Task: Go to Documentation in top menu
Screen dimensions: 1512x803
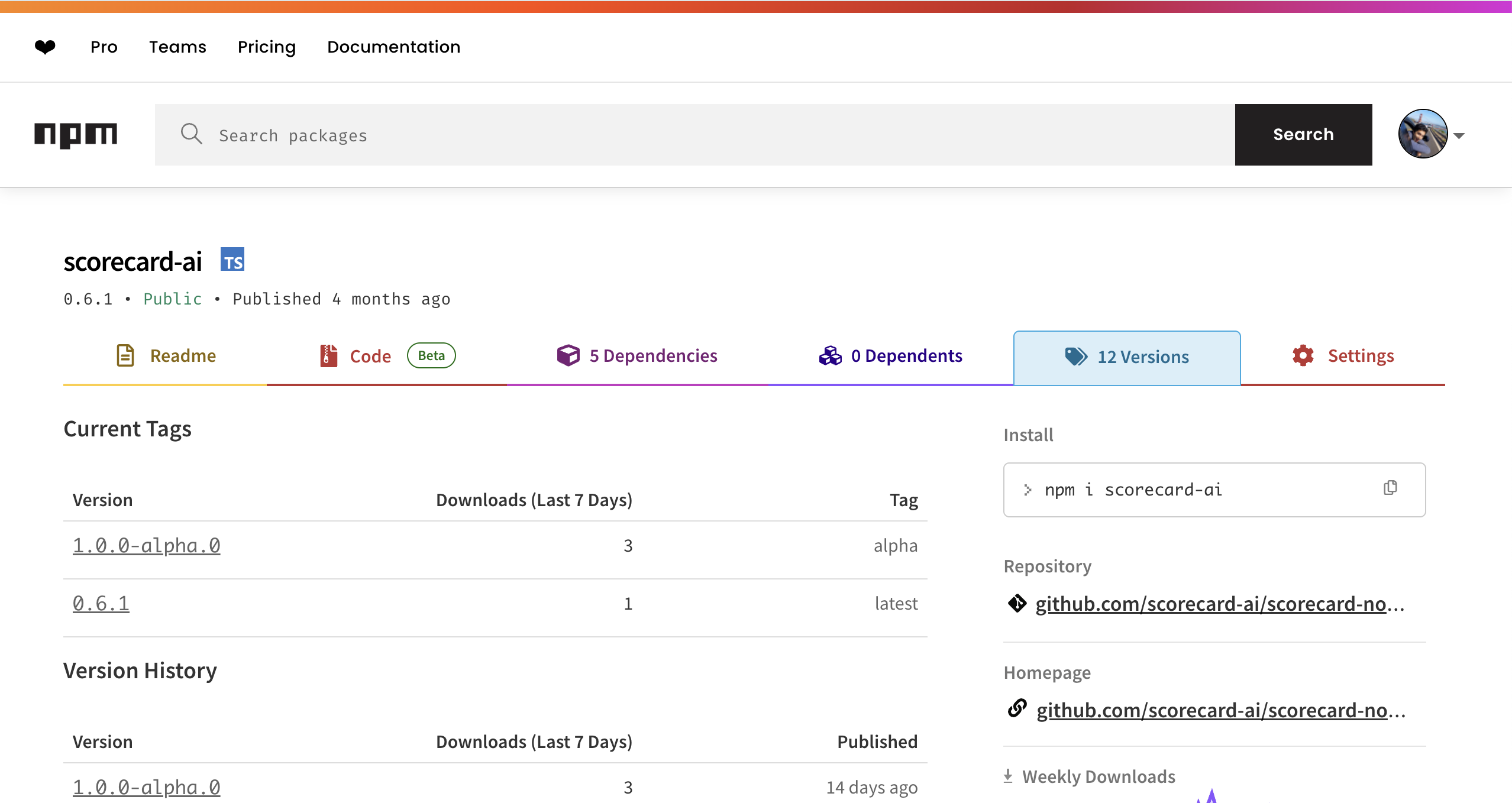Action: pyautogui.click(x=393, y=47)
